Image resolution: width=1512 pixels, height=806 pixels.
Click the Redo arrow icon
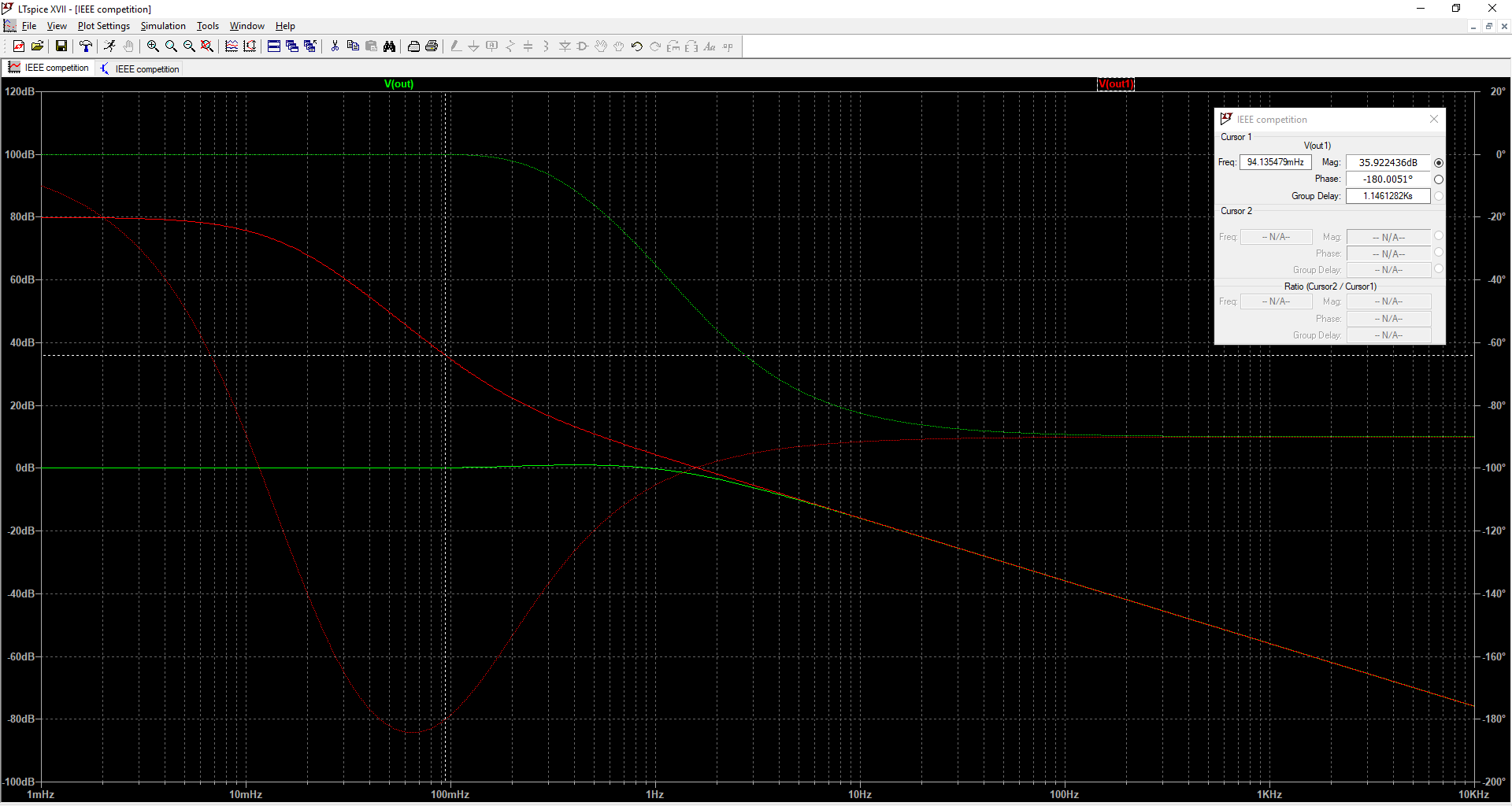click(x=655, y=46)
